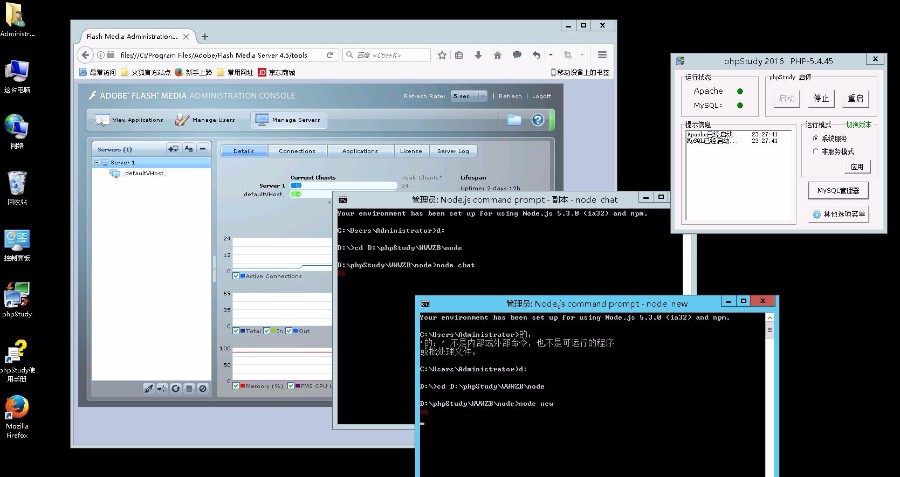Bookmark this page with star icon
Image resolution: width=900 pixels, height=477 pixels.
coord(440,55)
